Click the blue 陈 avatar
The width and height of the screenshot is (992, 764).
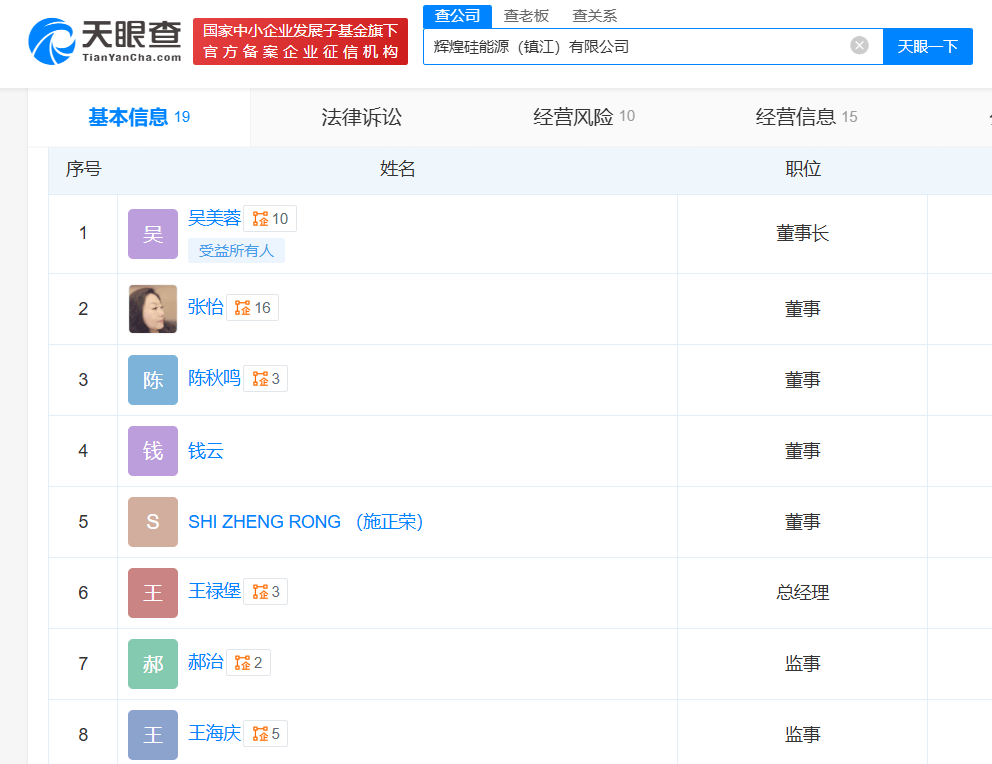pyautogui.click(x=153, y=379)
